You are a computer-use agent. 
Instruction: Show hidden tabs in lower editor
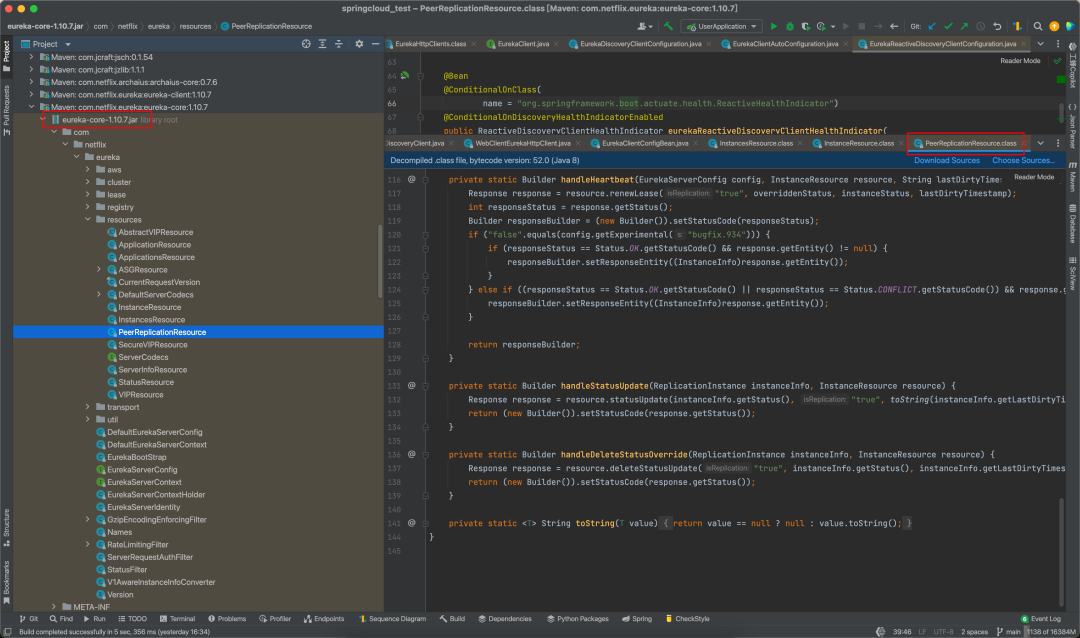[x=1041, y=143]
